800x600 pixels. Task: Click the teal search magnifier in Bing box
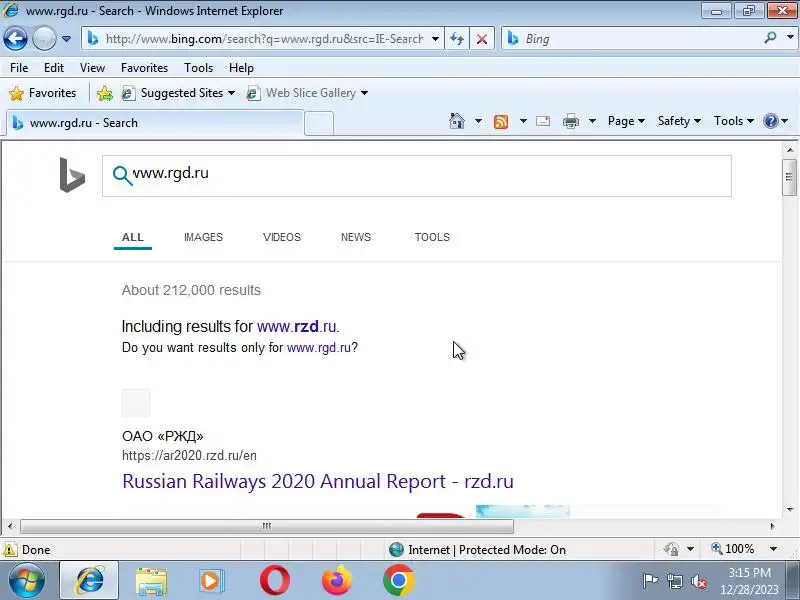(122, 176)
